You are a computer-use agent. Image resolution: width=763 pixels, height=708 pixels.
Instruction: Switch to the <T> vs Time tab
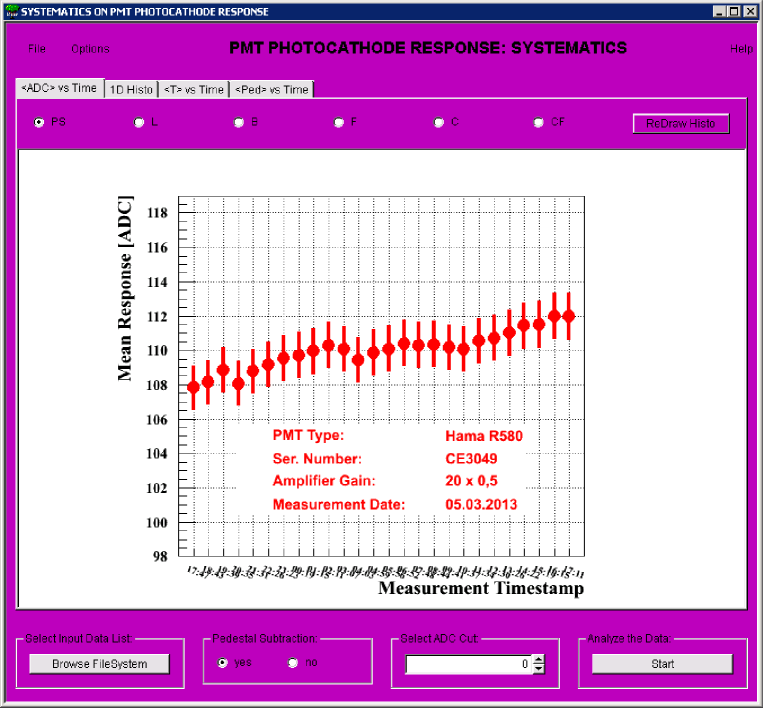tap(194, 90)
